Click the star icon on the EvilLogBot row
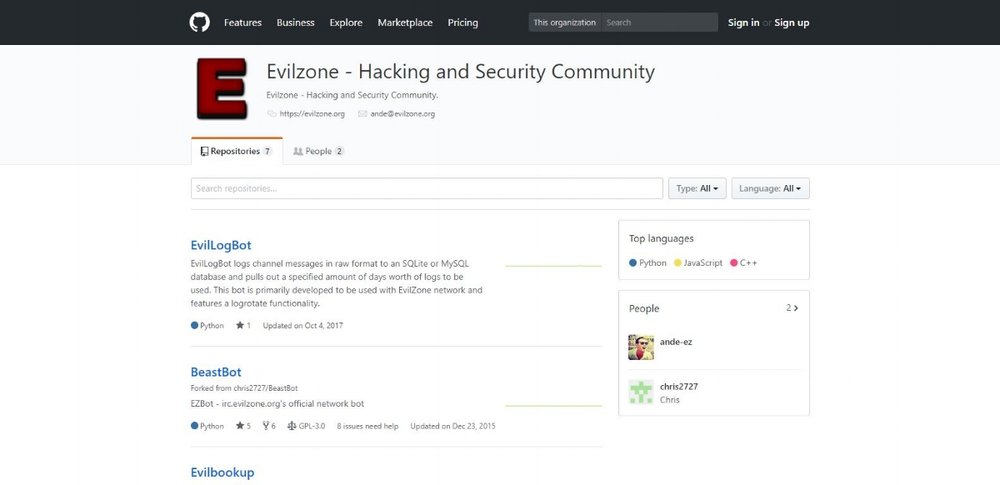The image size is (1000, 485). tap(240, 325)
